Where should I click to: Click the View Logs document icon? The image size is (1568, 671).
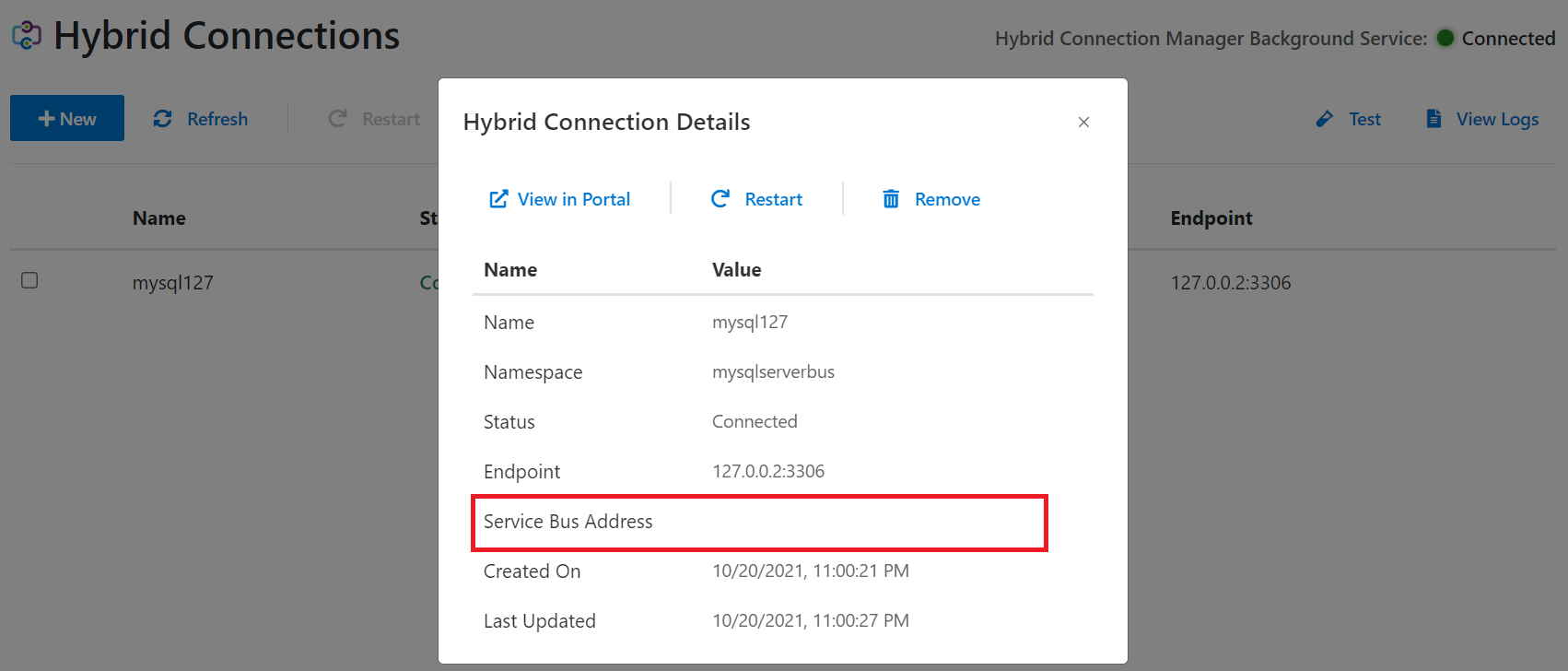tap(1433, 119)
